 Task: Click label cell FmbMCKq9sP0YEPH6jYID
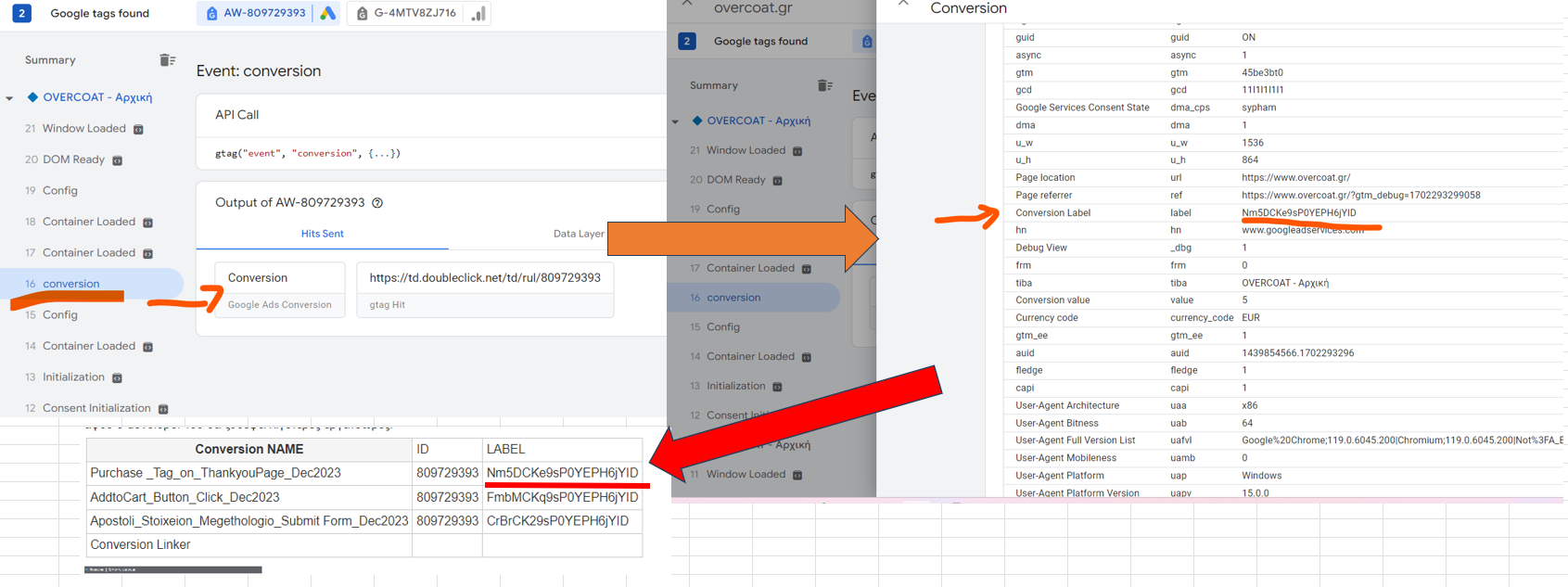(x=562, y=497)
